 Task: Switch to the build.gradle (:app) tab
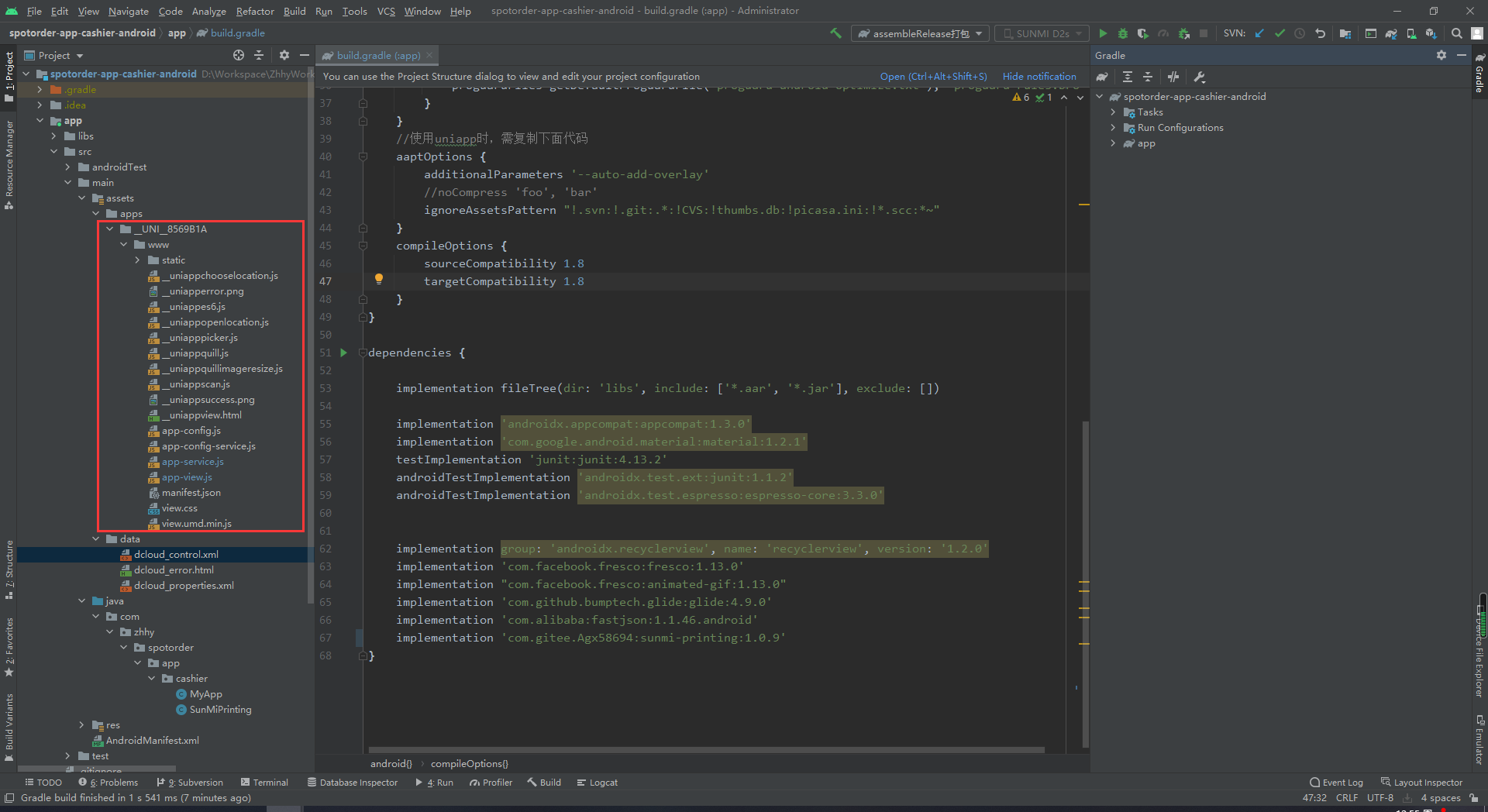[377, 55]
